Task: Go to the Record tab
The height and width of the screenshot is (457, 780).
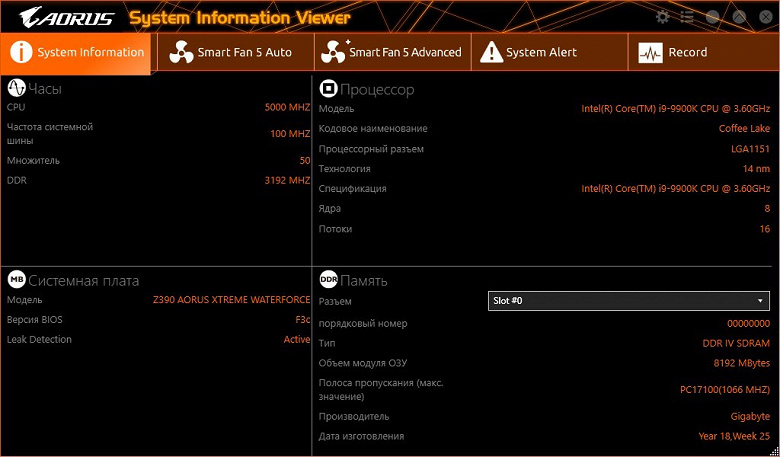Action: pos(704,52)
